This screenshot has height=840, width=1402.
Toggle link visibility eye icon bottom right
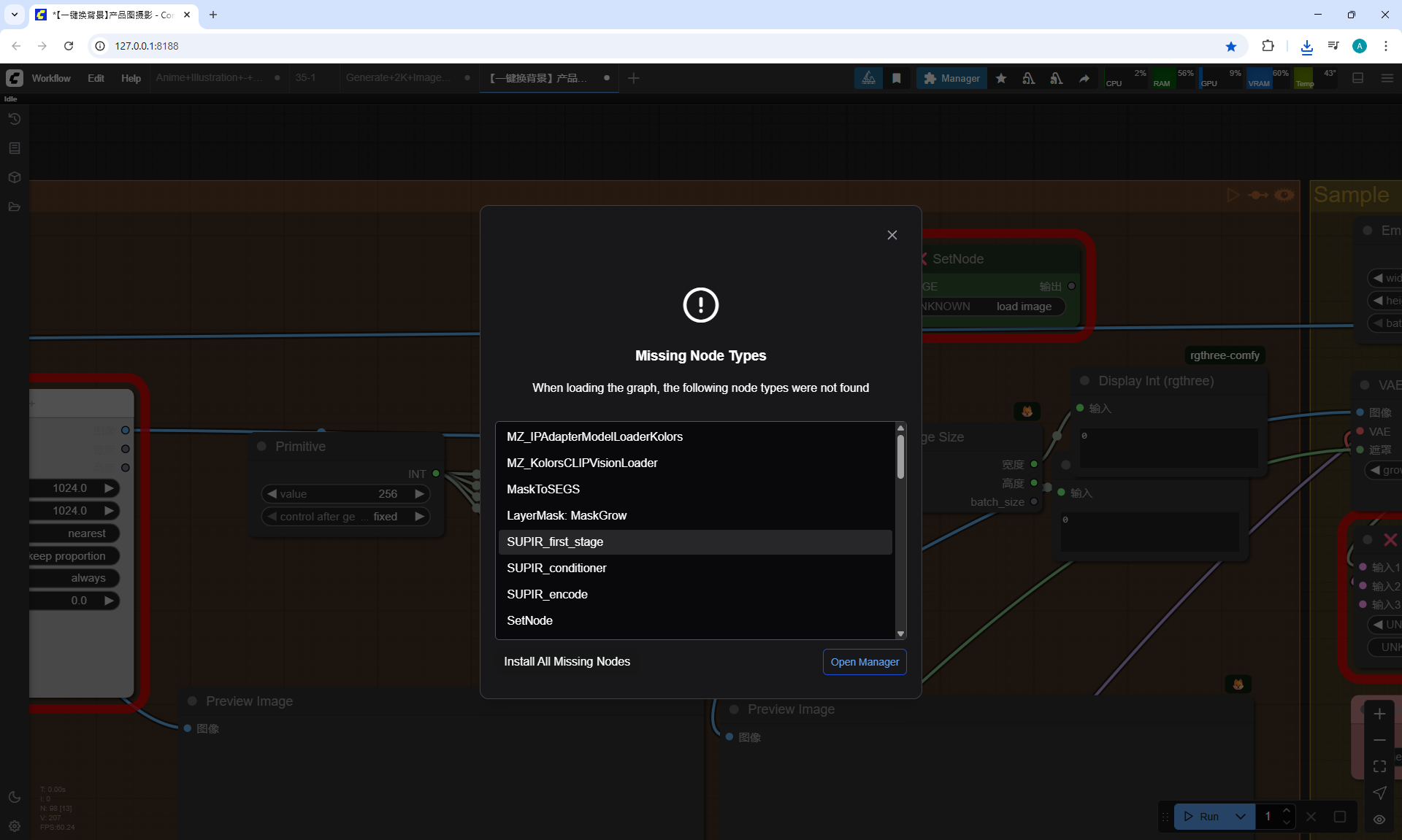[x=1379, y=819]
